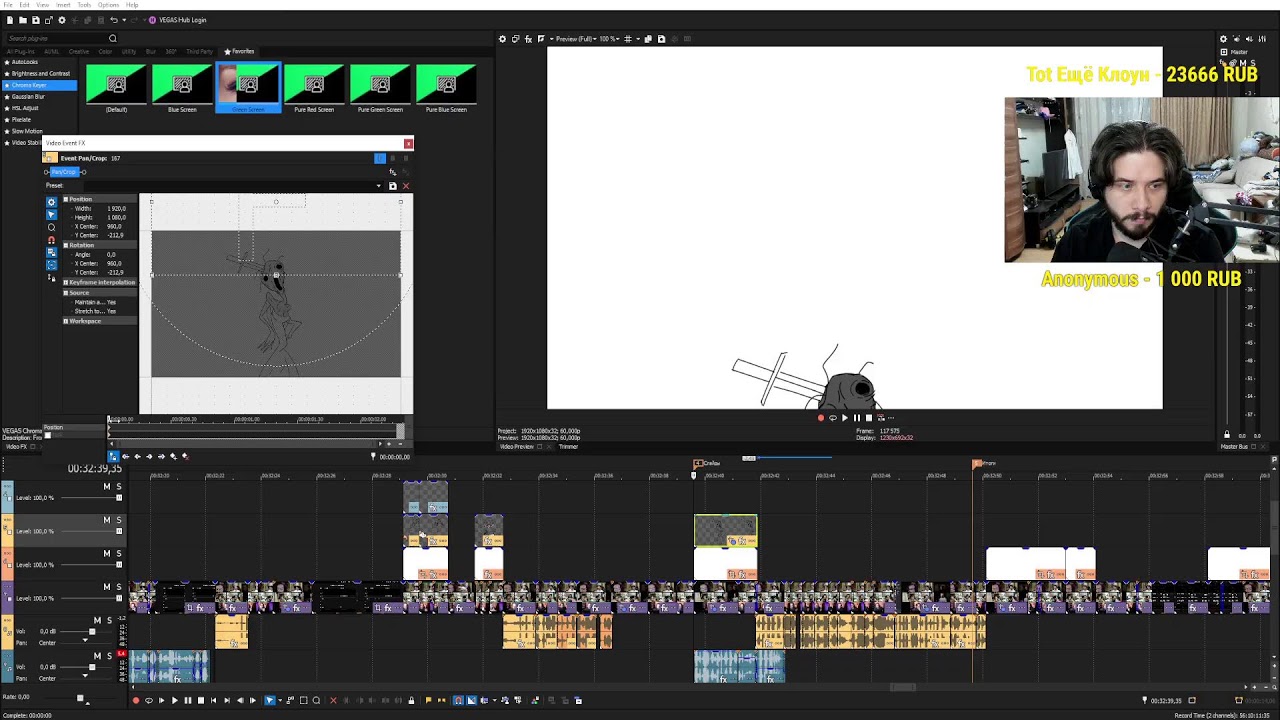This screenshot has height=720, width=1280.
Task: Click Record button in timeline transport bar
Action: [136, 700]
